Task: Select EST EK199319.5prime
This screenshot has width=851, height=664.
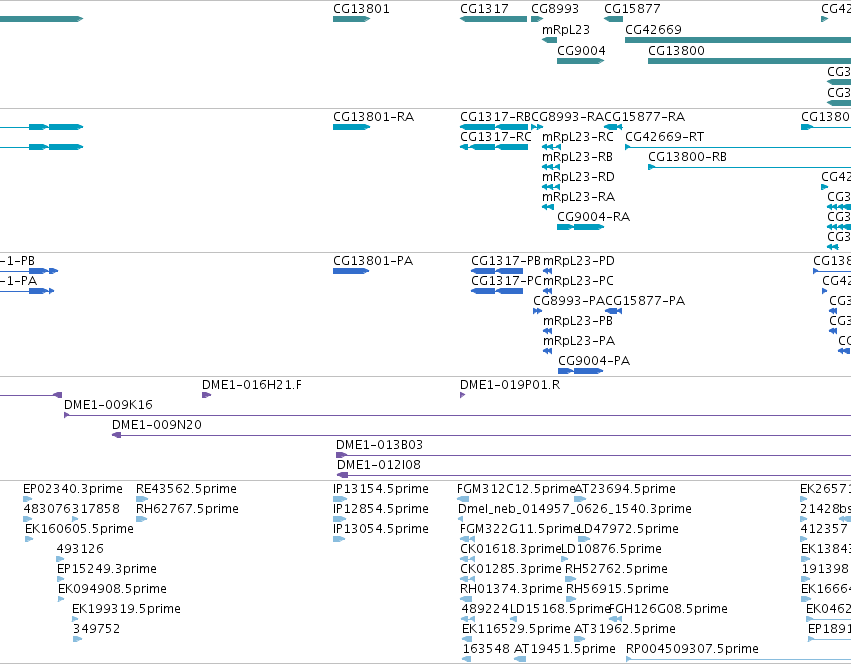Action: (77, 619)
